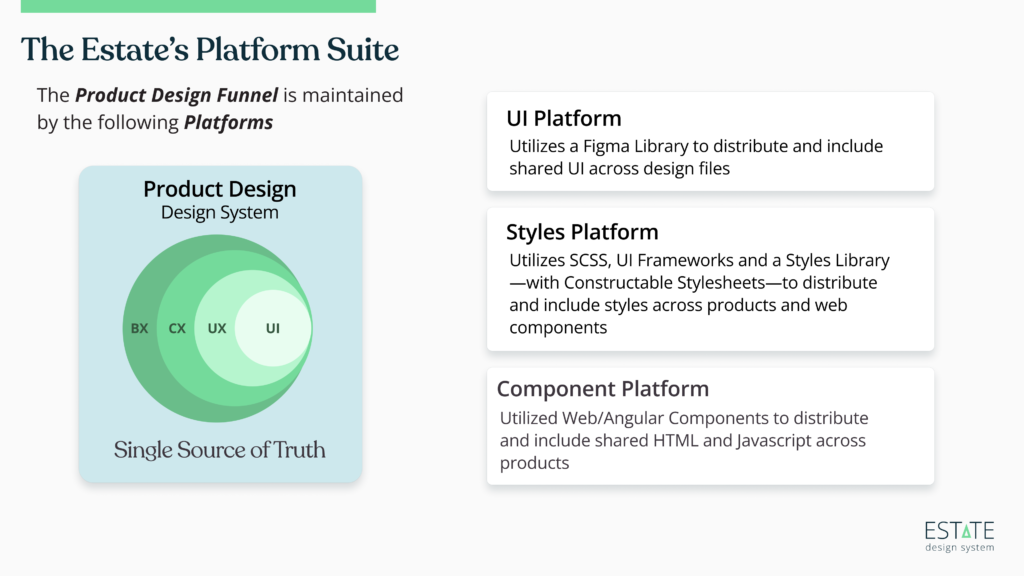Screen dimensions: 1024x576
Task: Select the 'Product Design' diagram heading
Action: click(219, 189)
